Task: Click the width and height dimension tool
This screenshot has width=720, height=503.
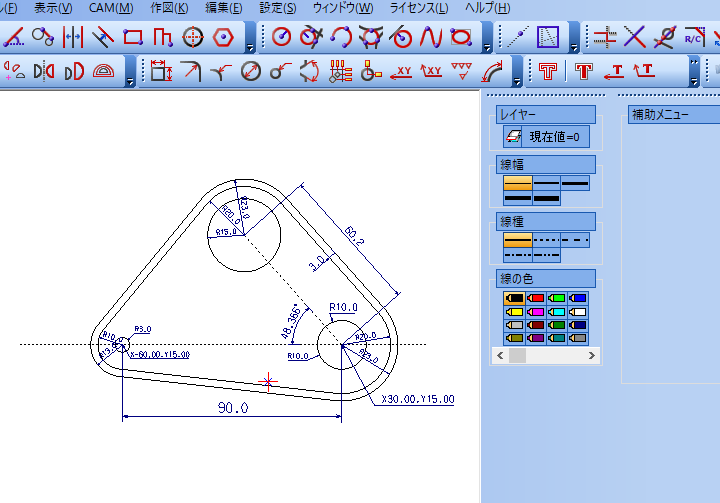Action: (160, 72)
